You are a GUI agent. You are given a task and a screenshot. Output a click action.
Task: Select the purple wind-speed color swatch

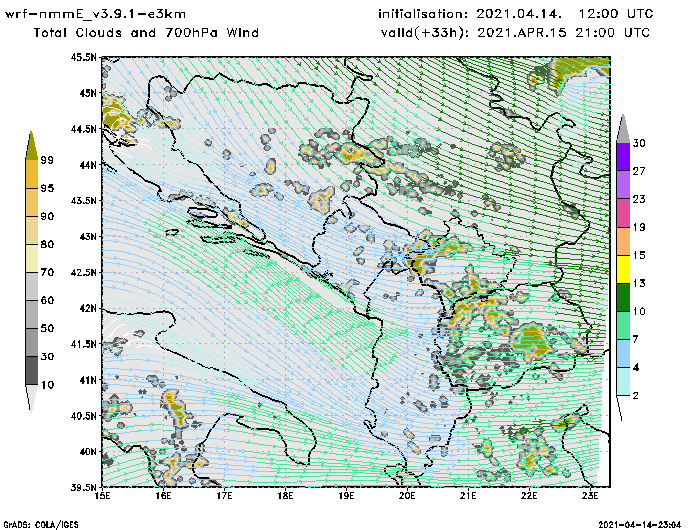[623, 157]
